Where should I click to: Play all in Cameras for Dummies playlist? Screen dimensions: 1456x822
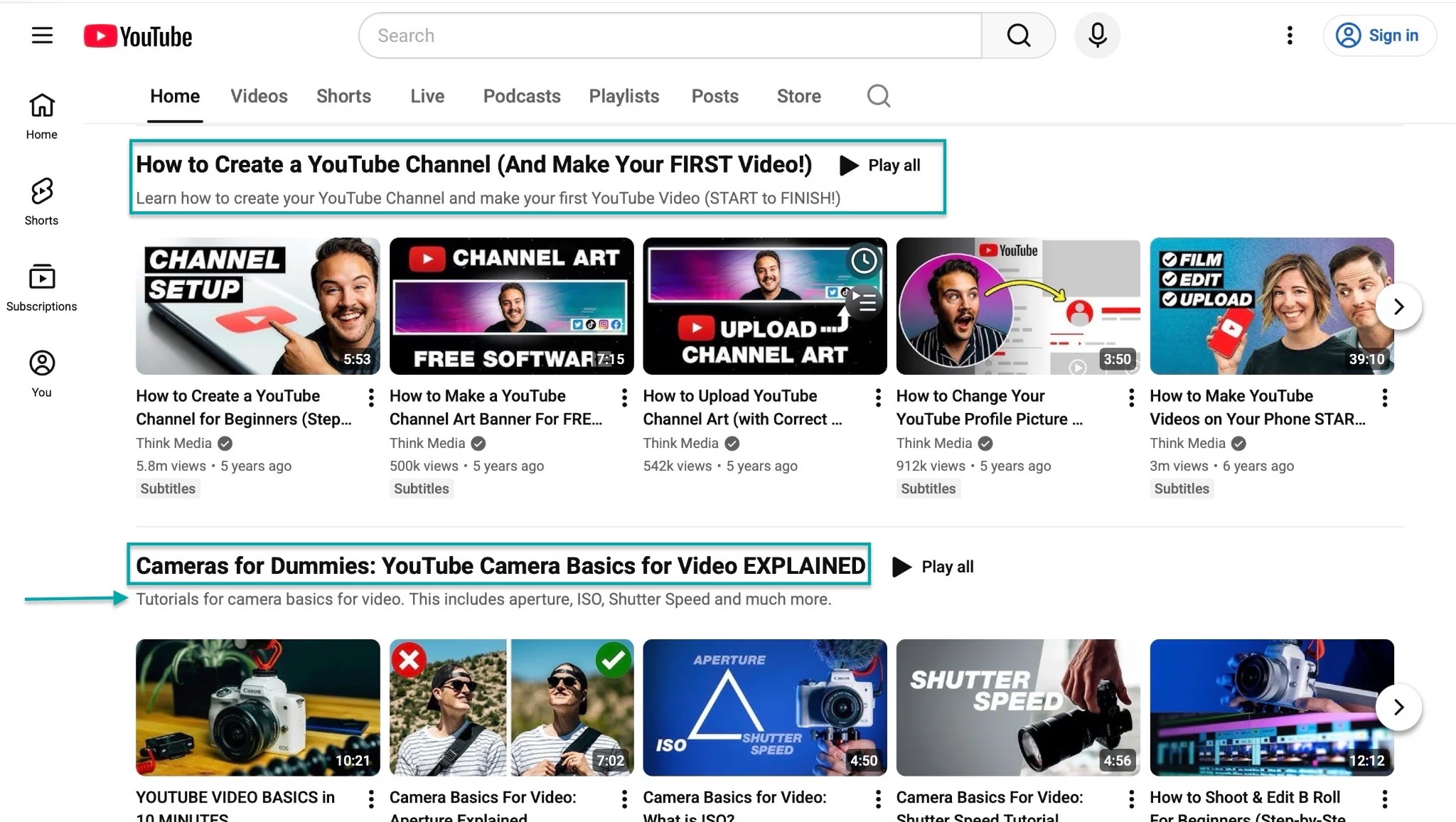[933, 567]
